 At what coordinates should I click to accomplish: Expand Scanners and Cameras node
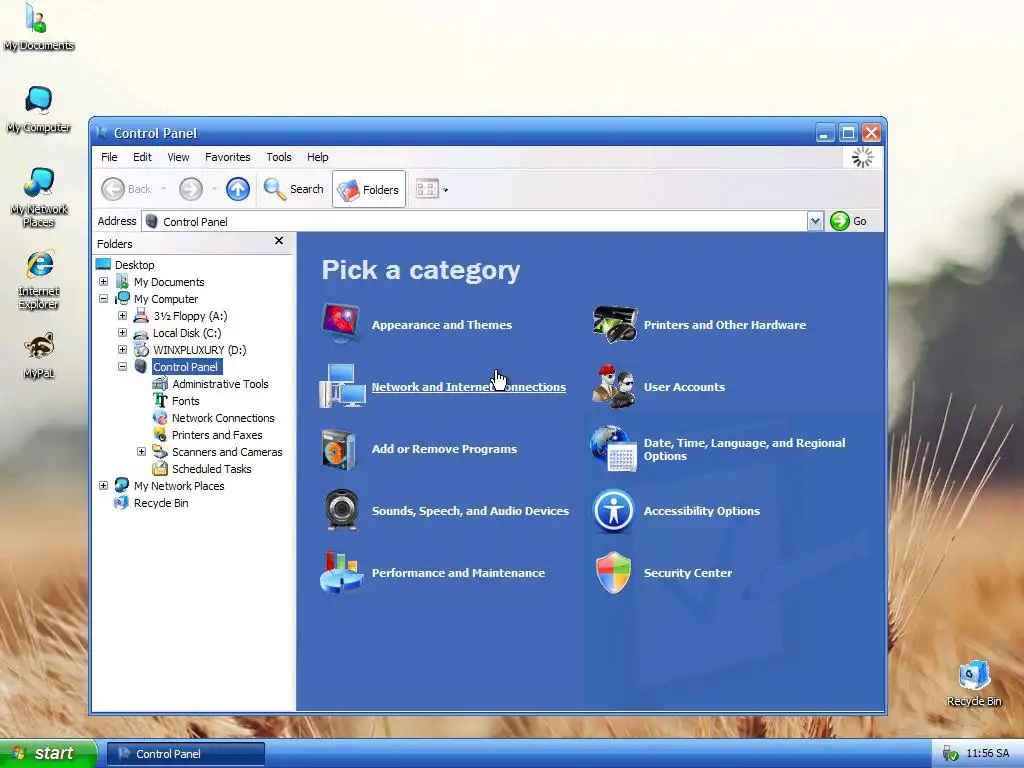click(x=141, y=451)
